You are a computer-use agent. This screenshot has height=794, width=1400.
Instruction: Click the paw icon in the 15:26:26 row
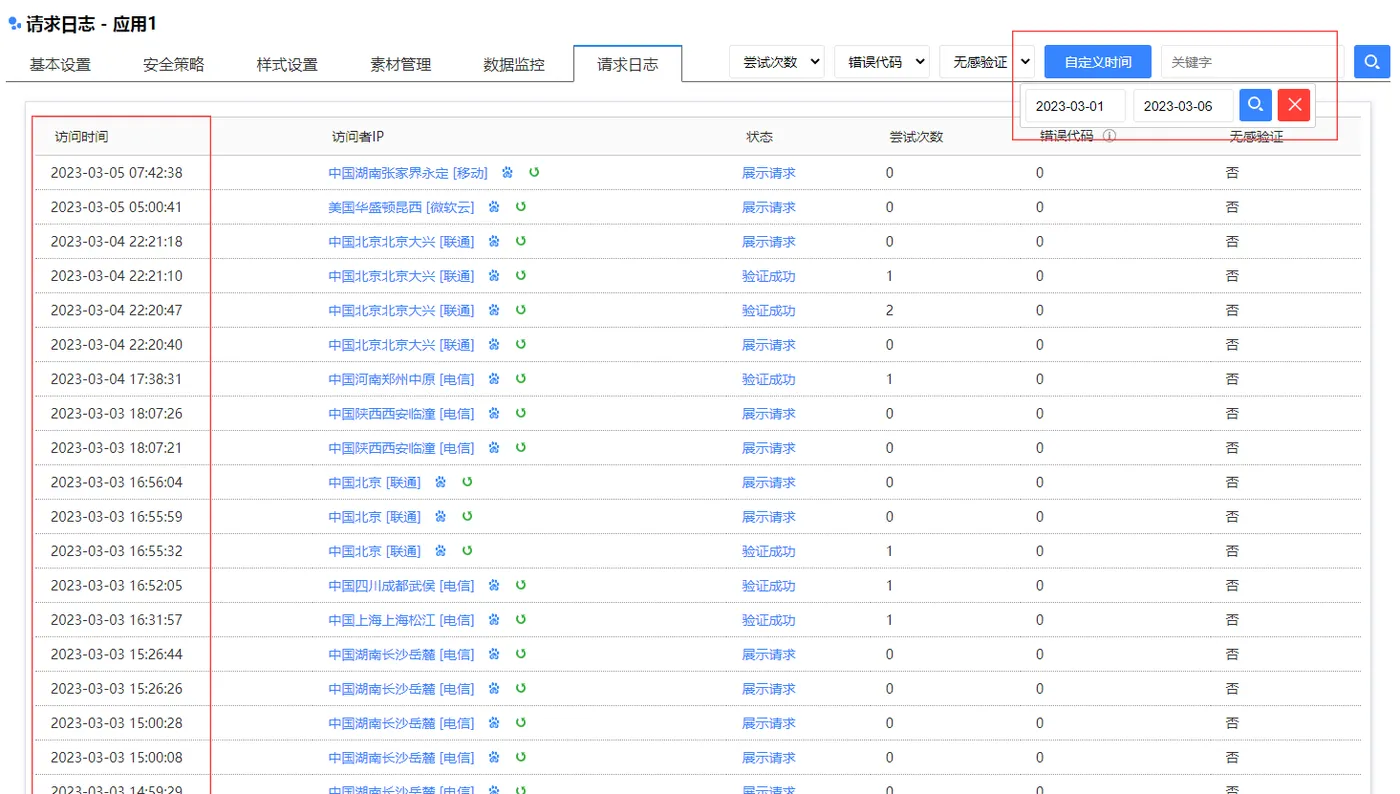tap(494, 688)
